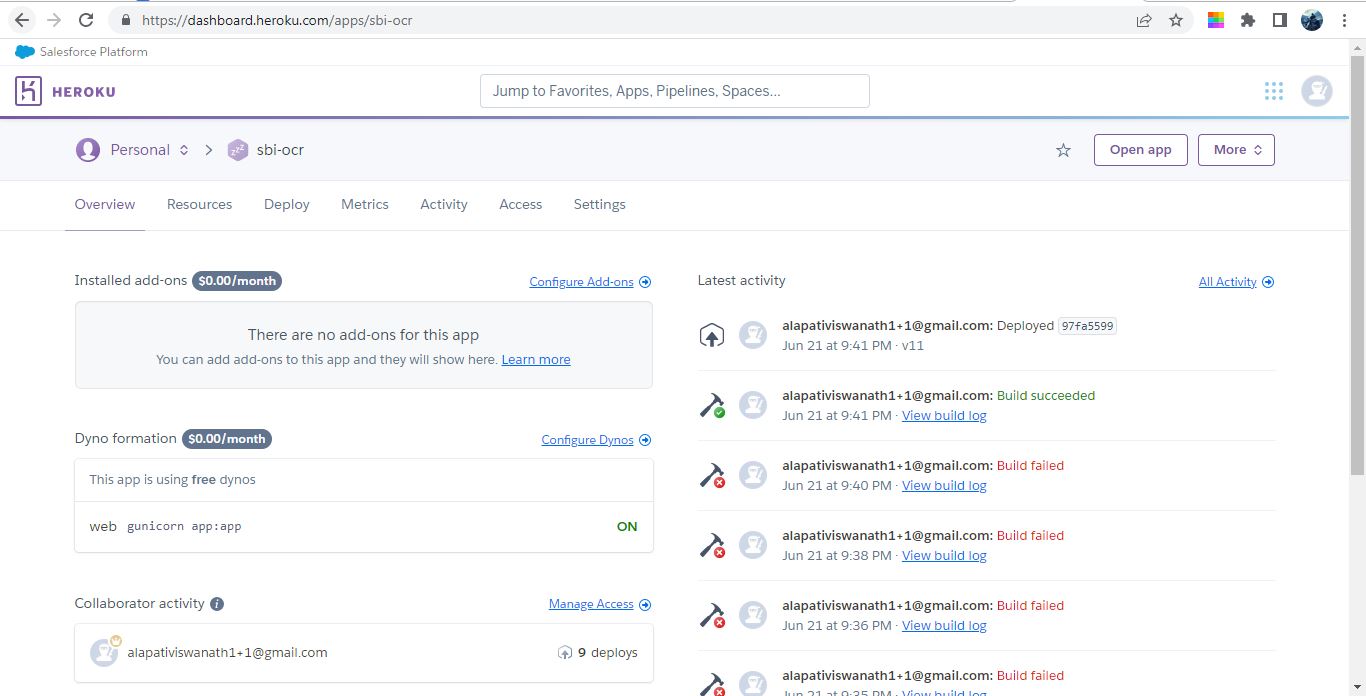View build log for 9:41 PM build
This screenshot has width=1366, height=696.
pyautogui.click(x=944, y=416)
